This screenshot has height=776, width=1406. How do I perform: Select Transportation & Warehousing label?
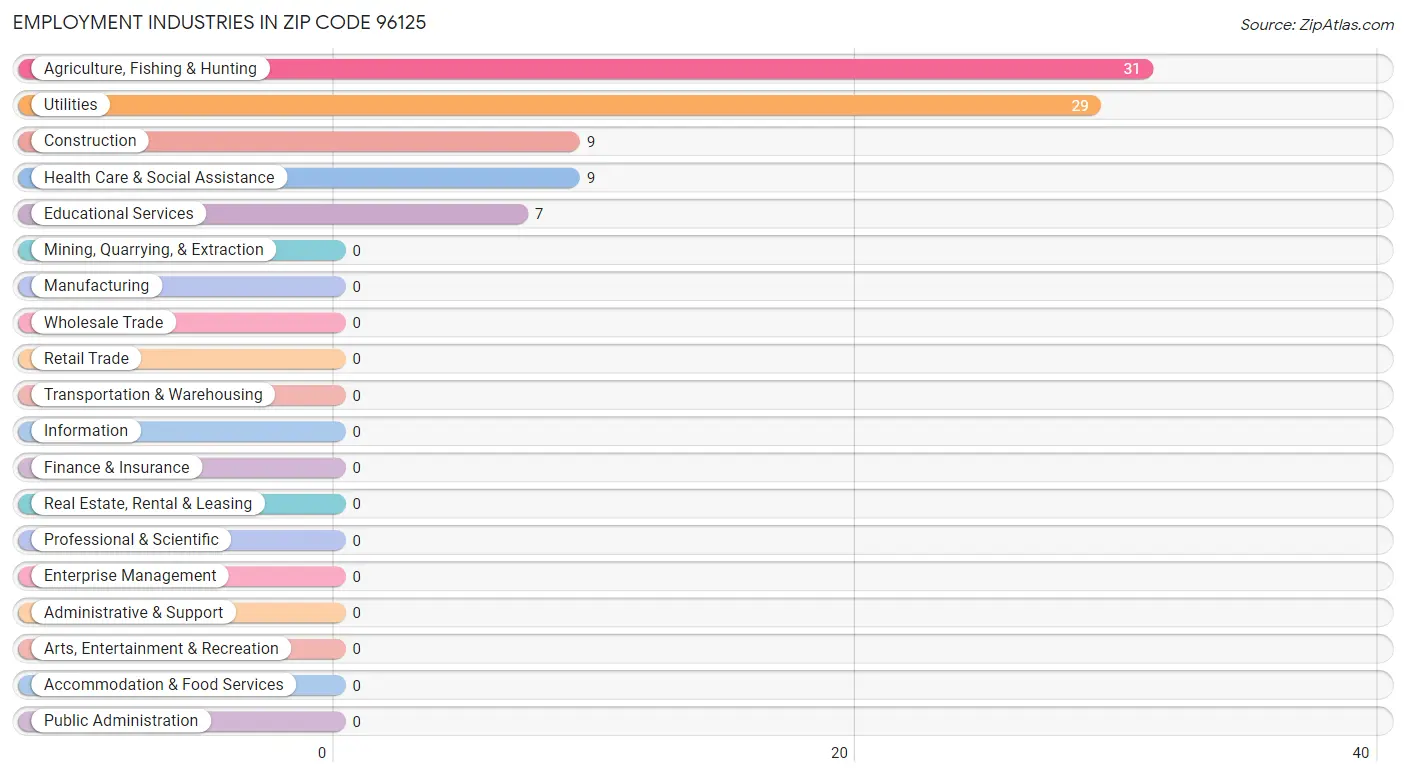coord(153,395)
